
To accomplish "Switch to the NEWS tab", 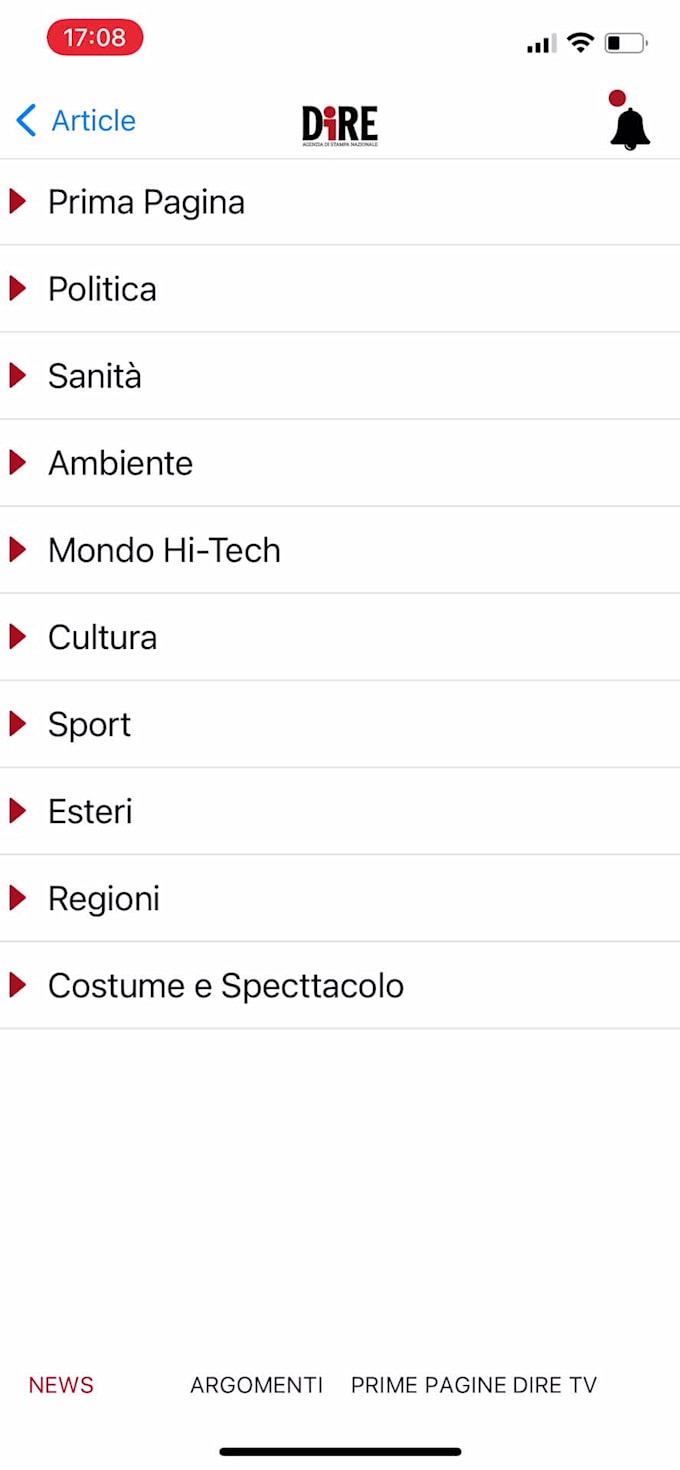I will tap(61, 1385).
